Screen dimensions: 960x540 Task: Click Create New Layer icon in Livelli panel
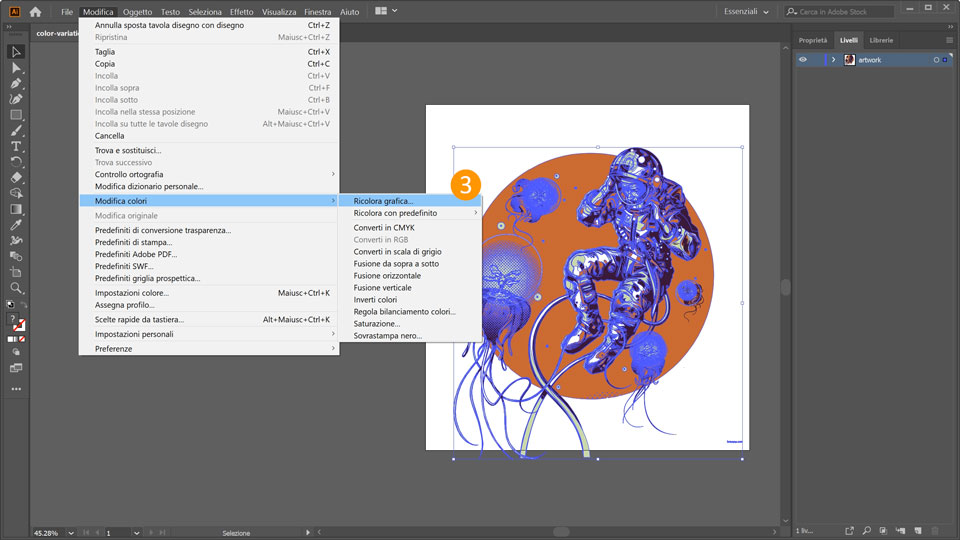coord(918,531)
